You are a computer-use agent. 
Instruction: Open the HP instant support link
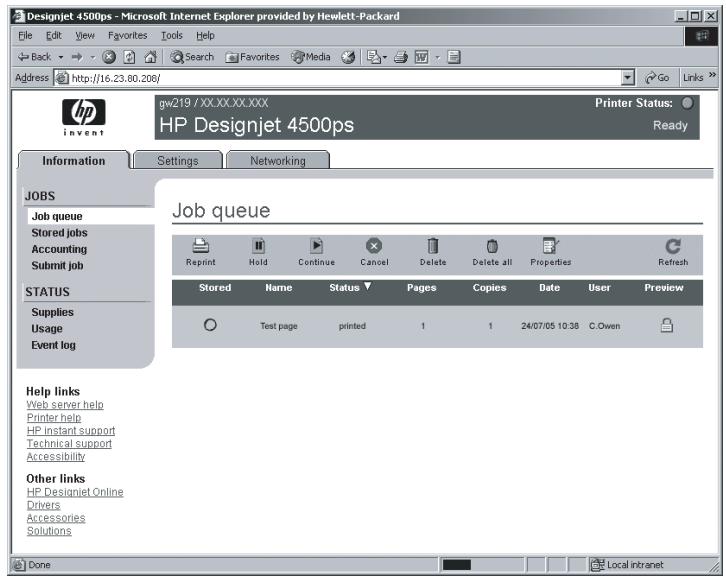(71, 430)
